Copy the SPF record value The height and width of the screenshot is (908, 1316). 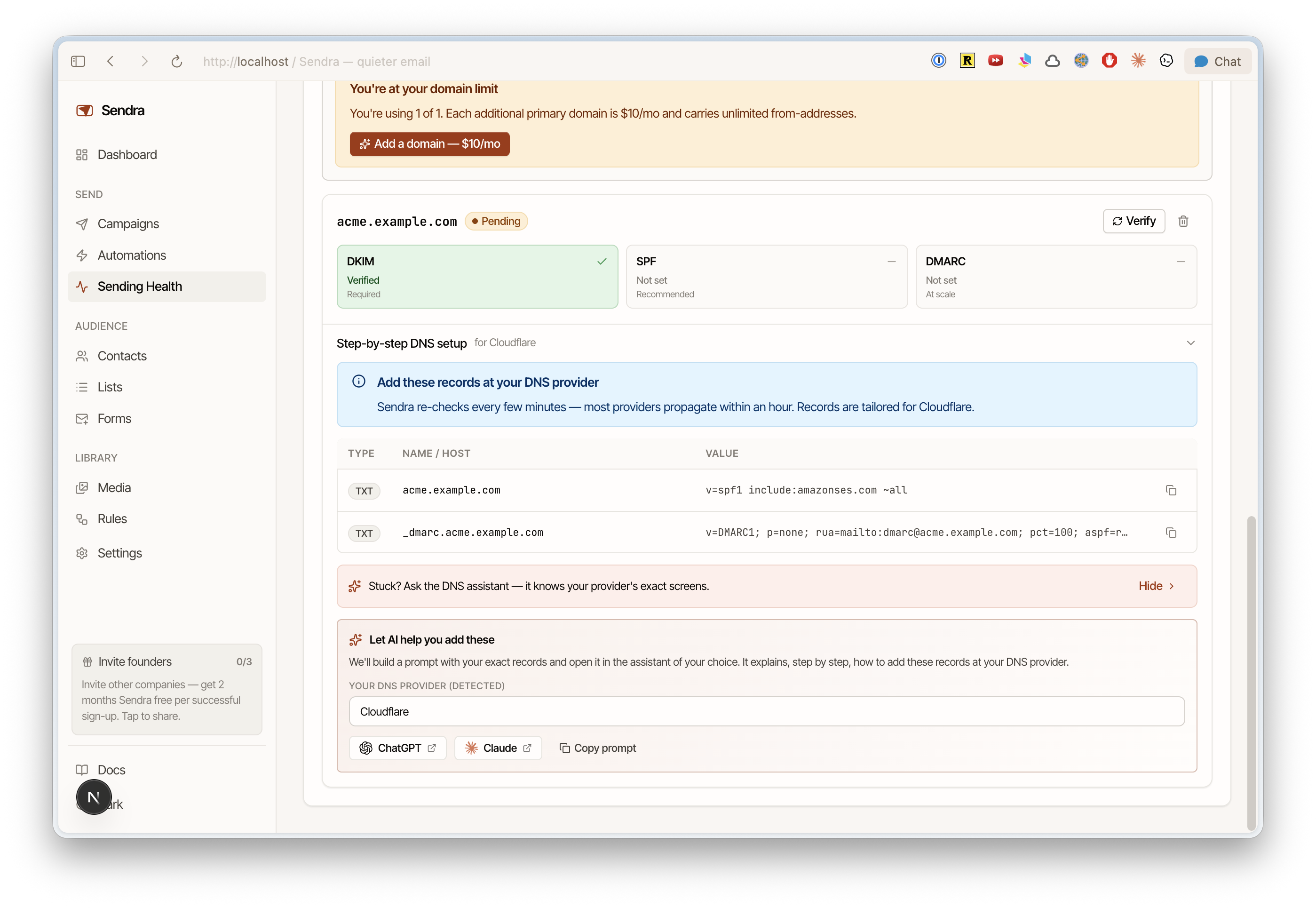click(1170, 490)
